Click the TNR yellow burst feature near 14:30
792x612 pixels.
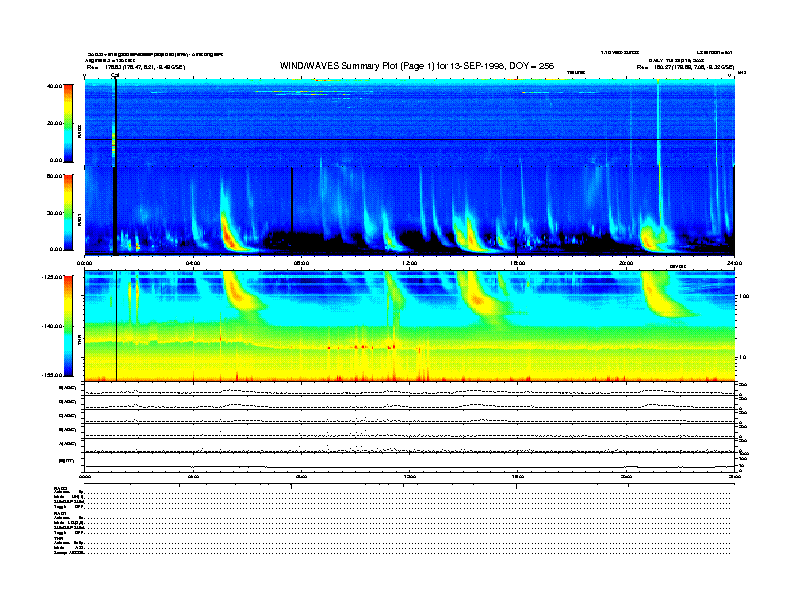[x=477, y=300]
